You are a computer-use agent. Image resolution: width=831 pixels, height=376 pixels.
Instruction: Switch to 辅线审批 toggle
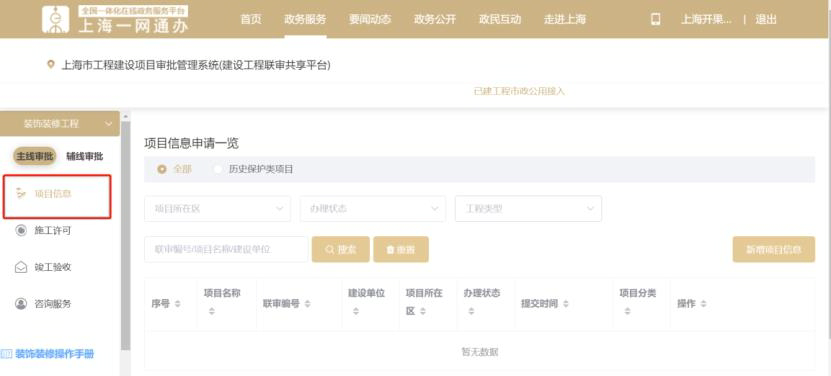(x=85, y=156)
